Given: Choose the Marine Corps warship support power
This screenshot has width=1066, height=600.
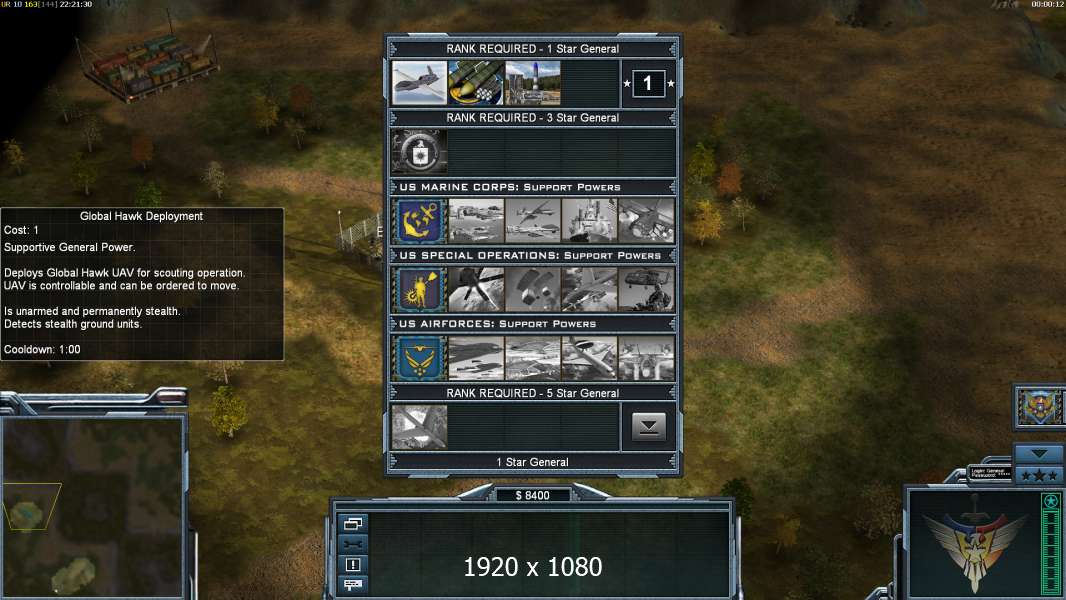Looking at the screenshot, I should [589, 221].
